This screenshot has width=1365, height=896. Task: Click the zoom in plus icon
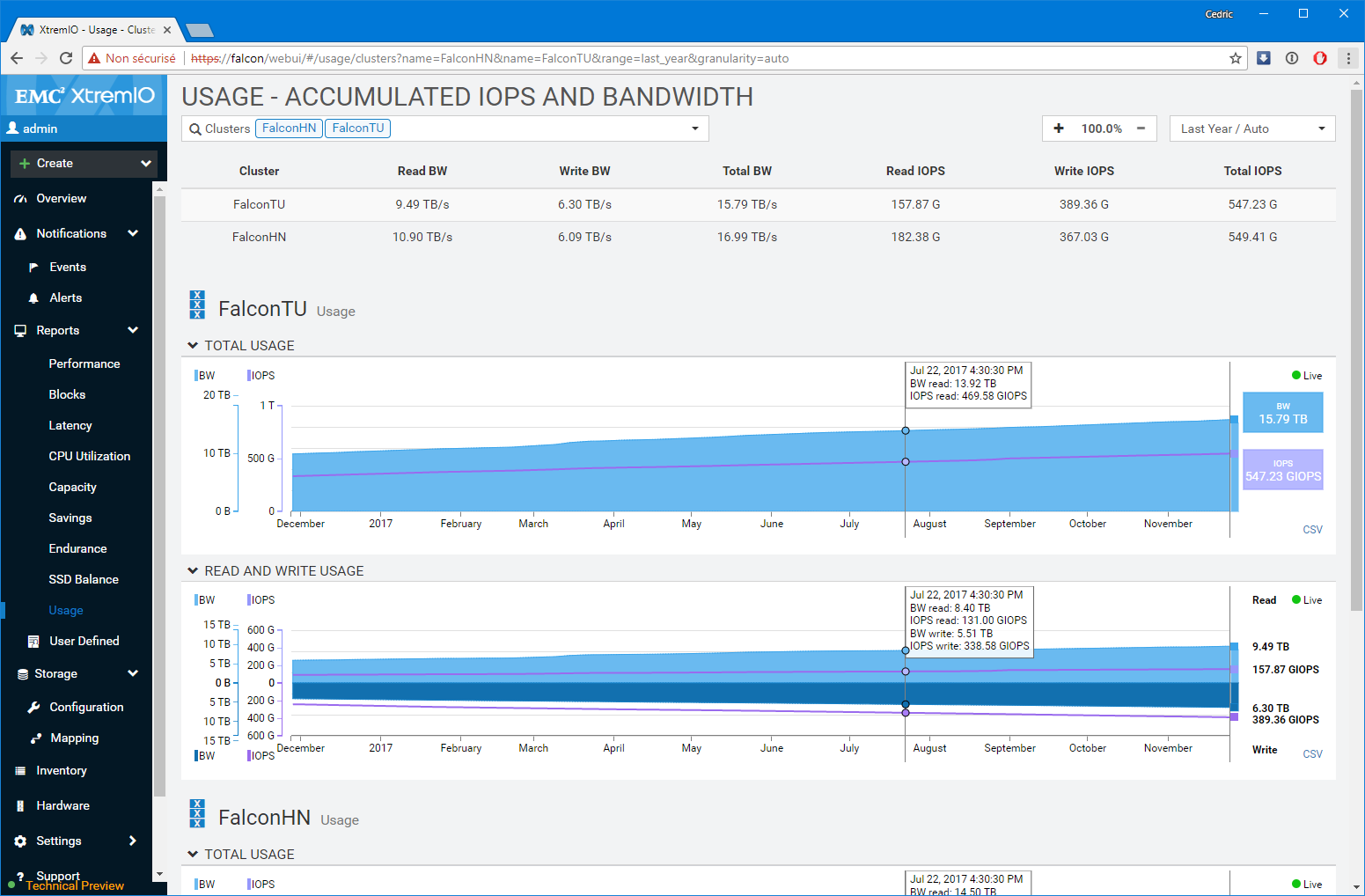pyautogui.click(x=1059, y=129)
